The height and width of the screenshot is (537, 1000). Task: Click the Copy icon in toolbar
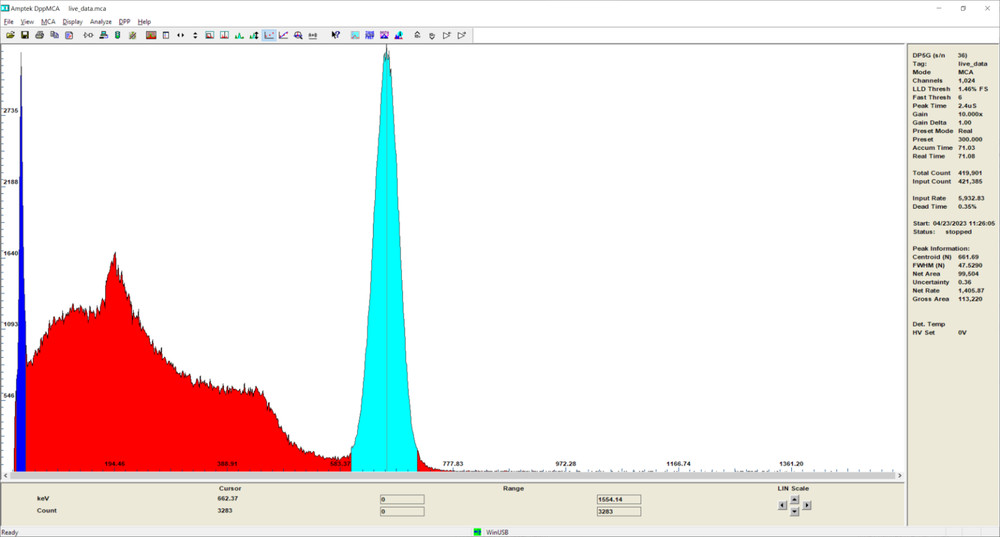[54, 36]
